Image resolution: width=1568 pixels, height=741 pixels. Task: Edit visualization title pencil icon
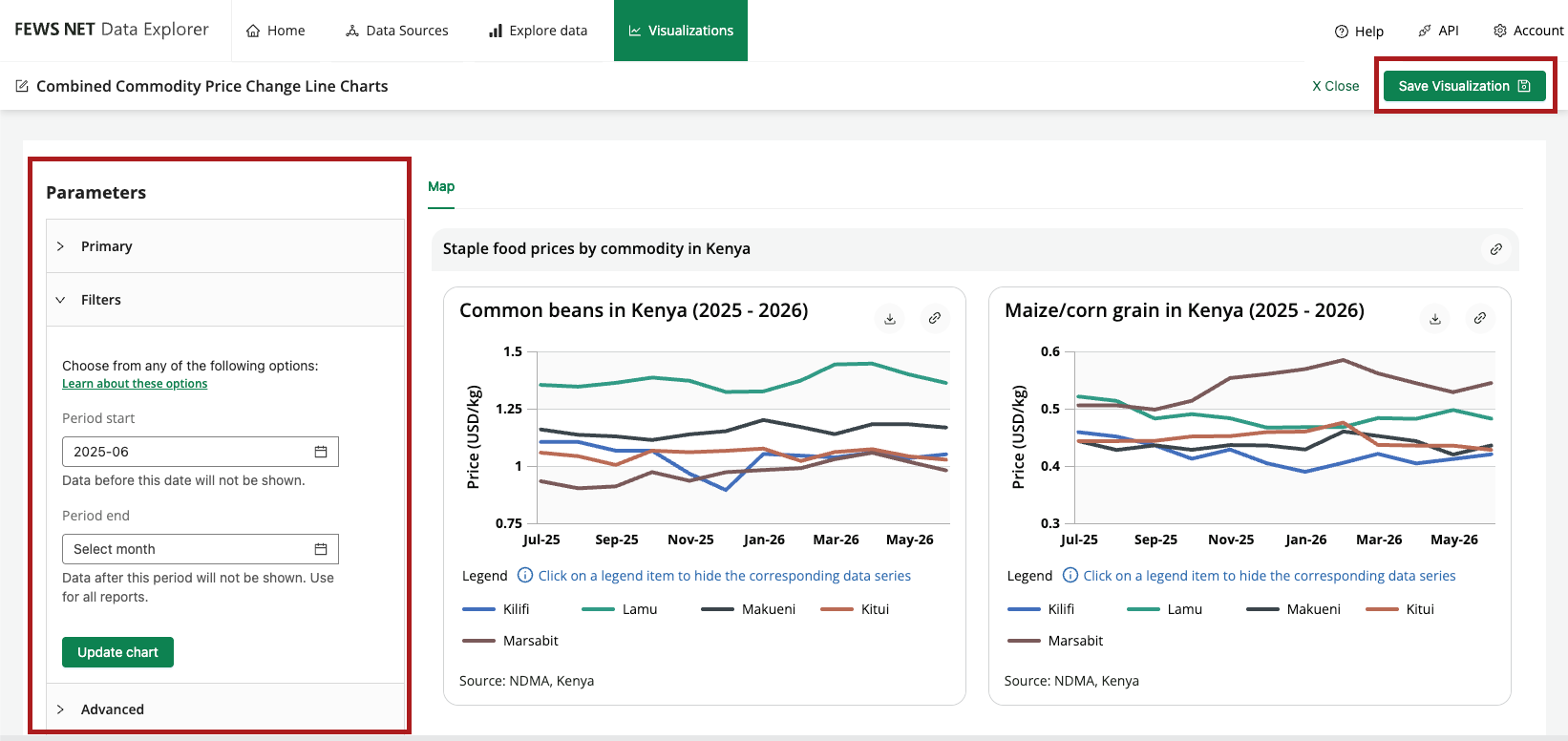pos(22,86)
